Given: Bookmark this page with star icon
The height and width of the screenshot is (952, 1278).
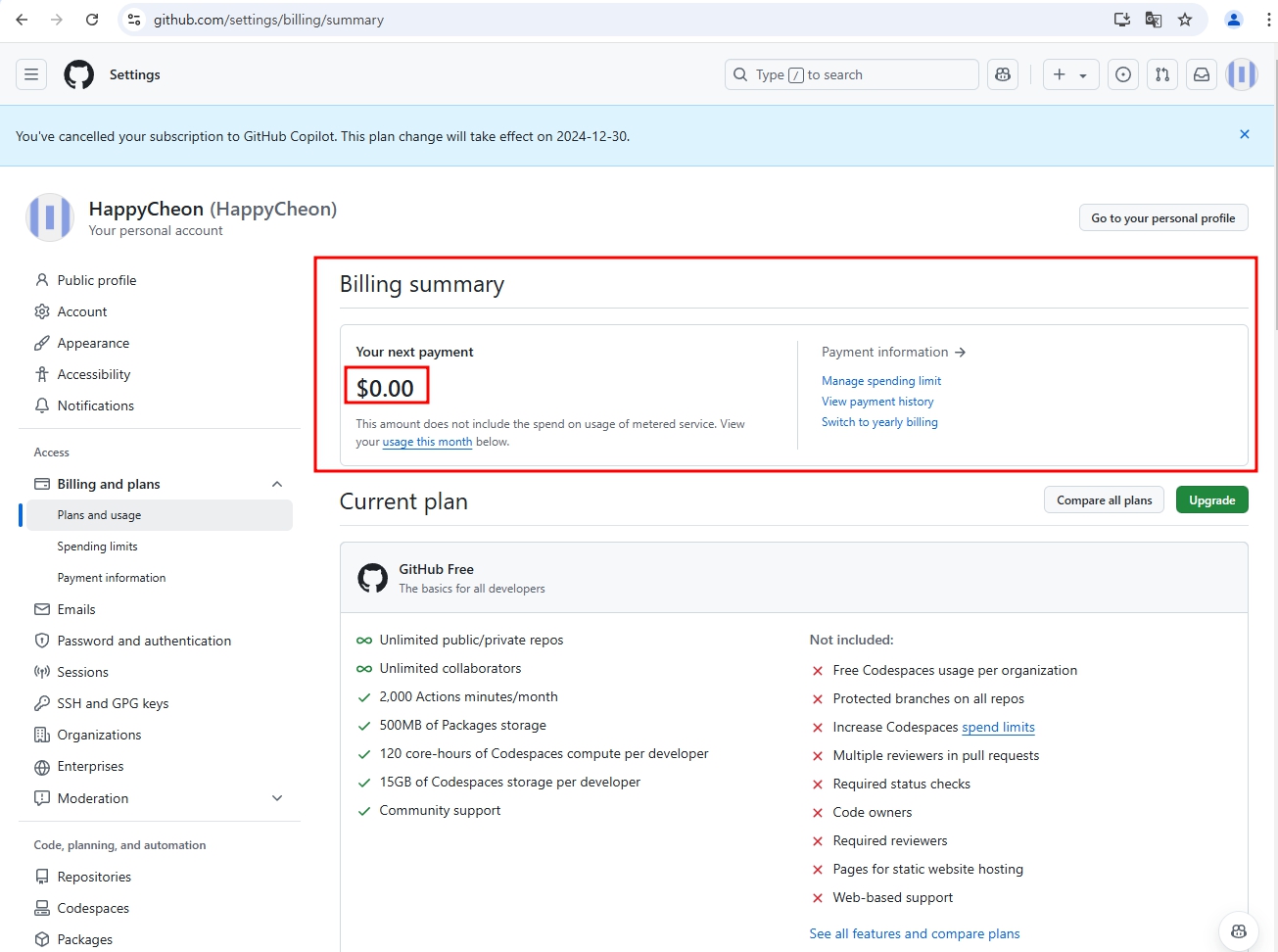Looking at the screenshot, I should tap(1185, 20).
